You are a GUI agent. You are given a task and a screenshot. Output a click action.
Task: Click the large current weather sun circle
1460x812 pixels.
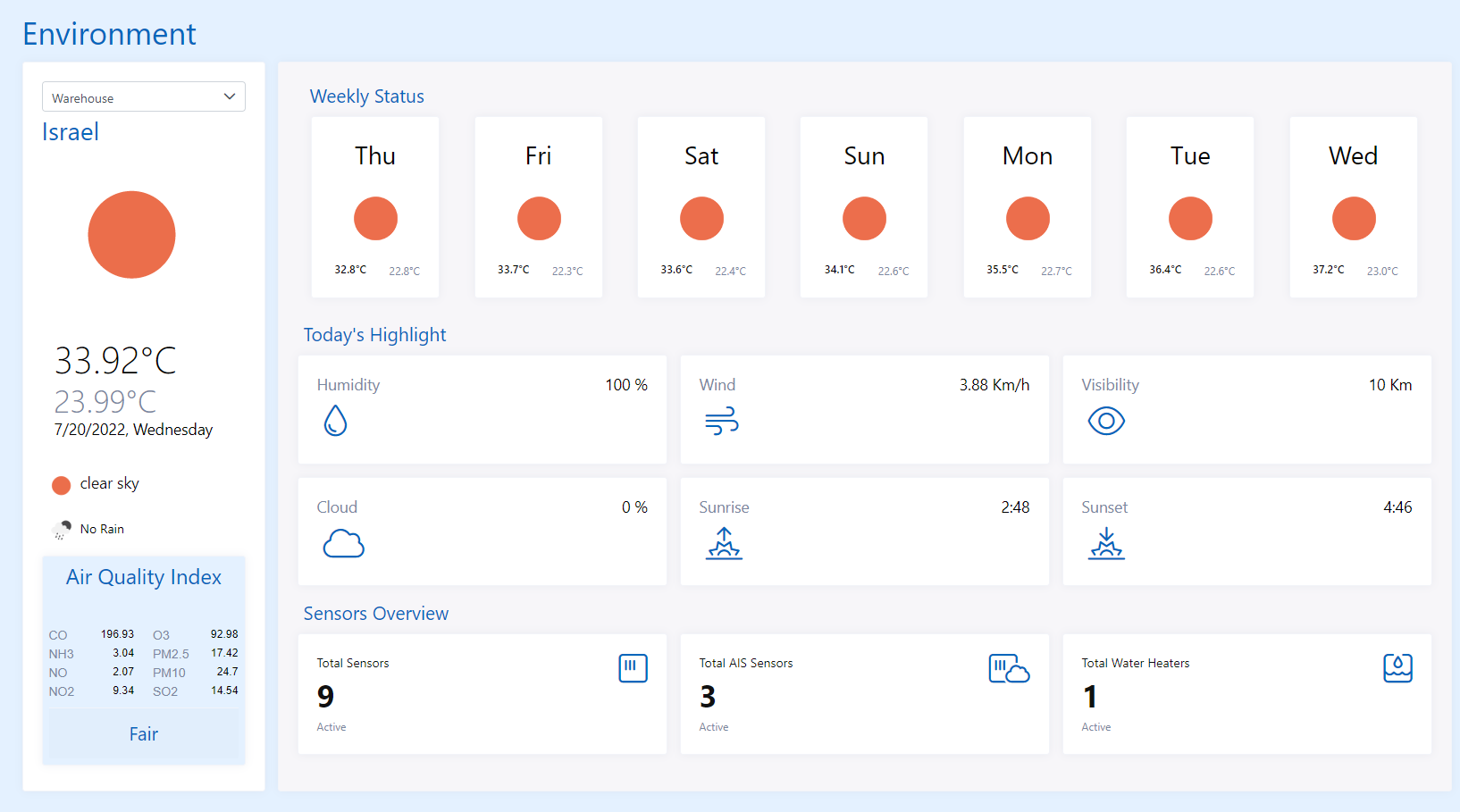(x=131, y=234)
